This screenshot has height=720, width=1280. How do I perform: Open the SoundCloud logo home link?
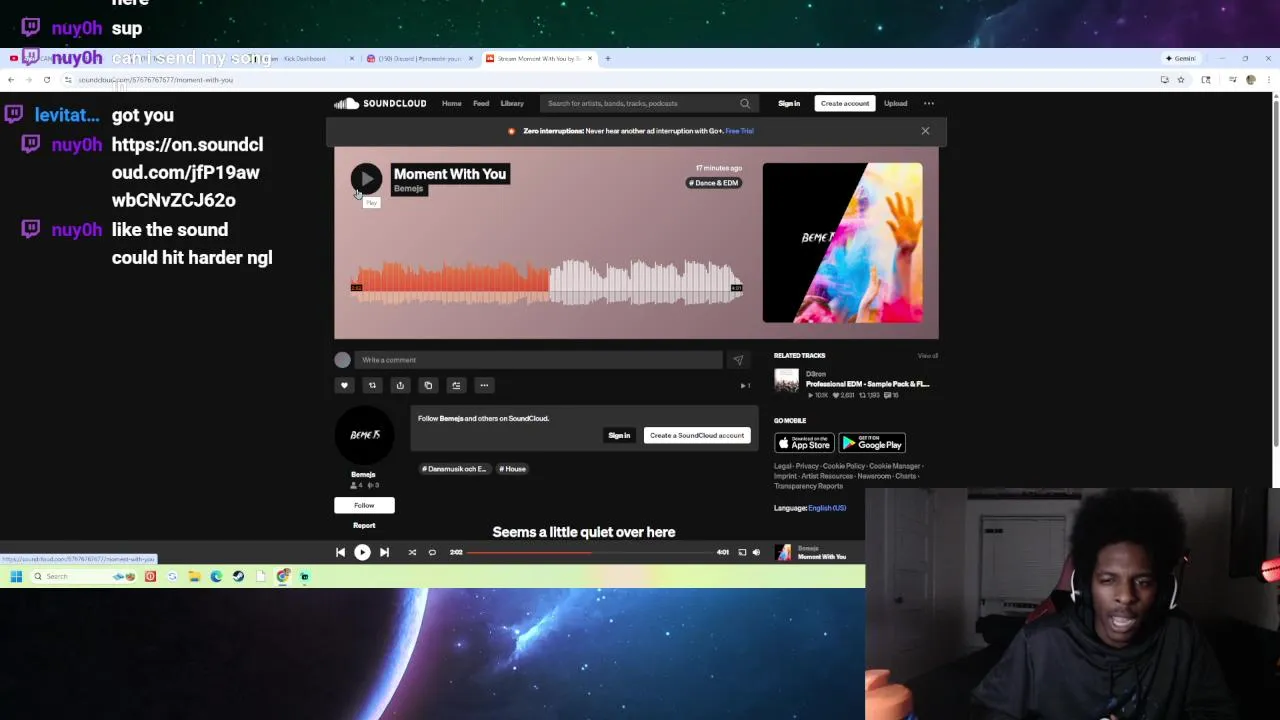380,103
